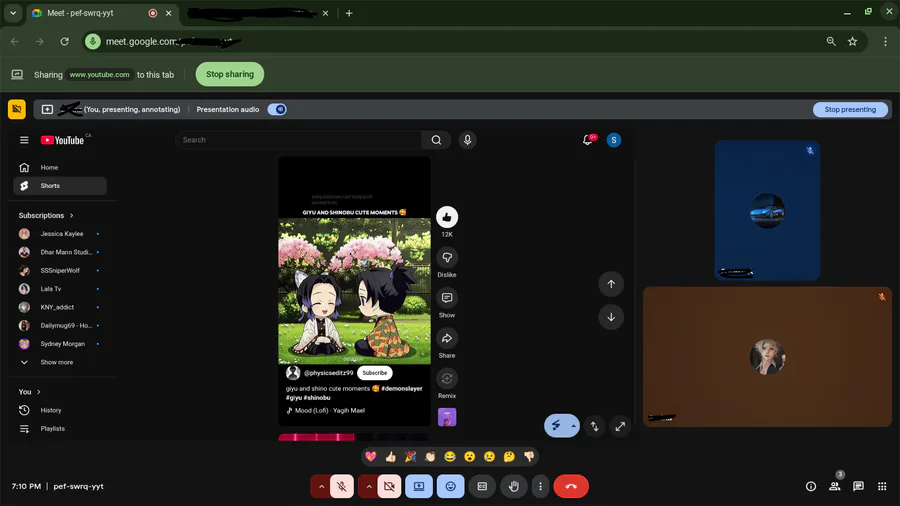Show more subscriptions
Image resolution: width=900 pixels, height=506 pixels.
[x=57, y=363]
